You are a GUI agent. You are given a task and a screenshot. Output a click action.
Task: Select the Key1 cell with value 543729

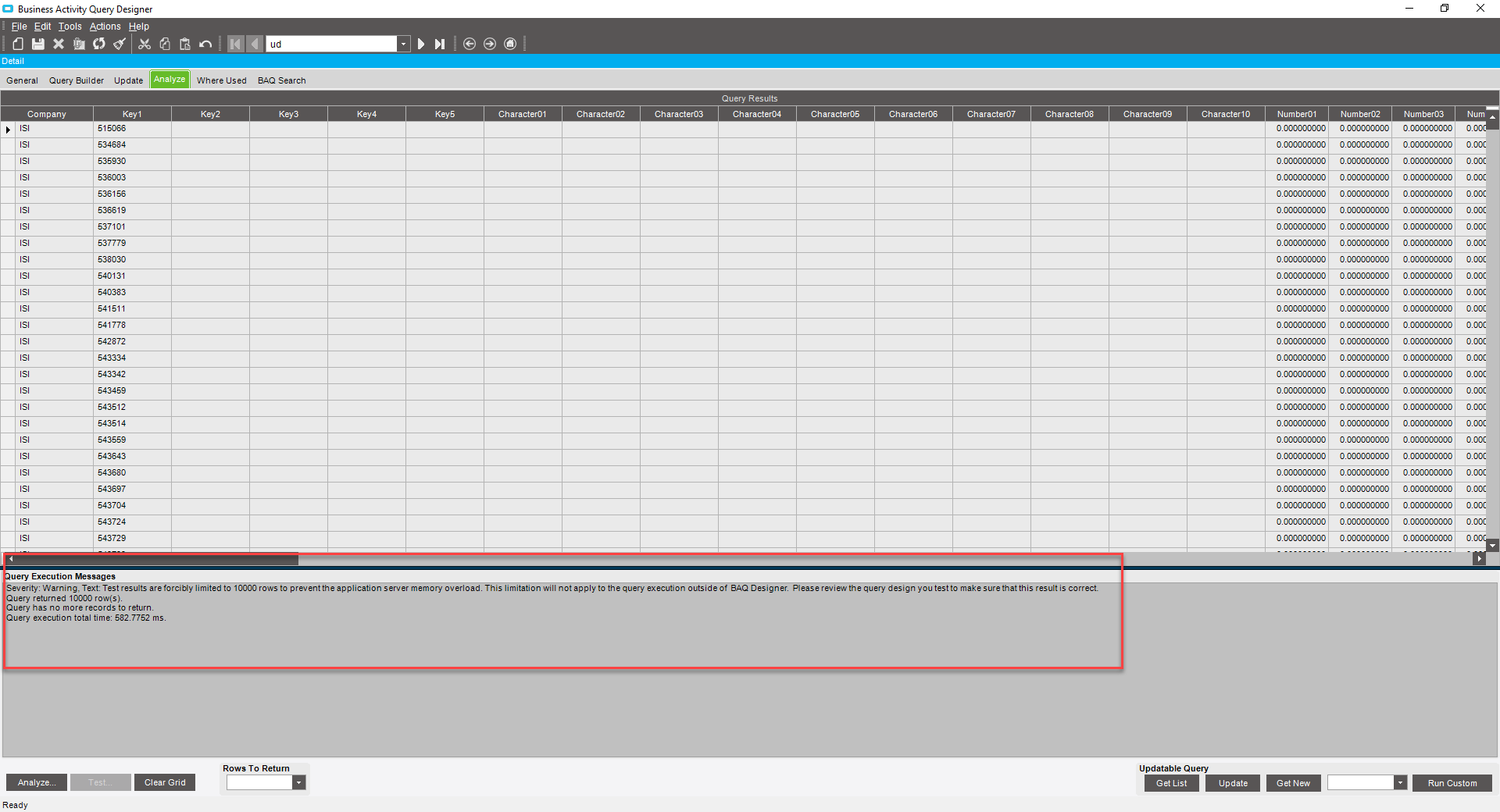coord(132,539)
